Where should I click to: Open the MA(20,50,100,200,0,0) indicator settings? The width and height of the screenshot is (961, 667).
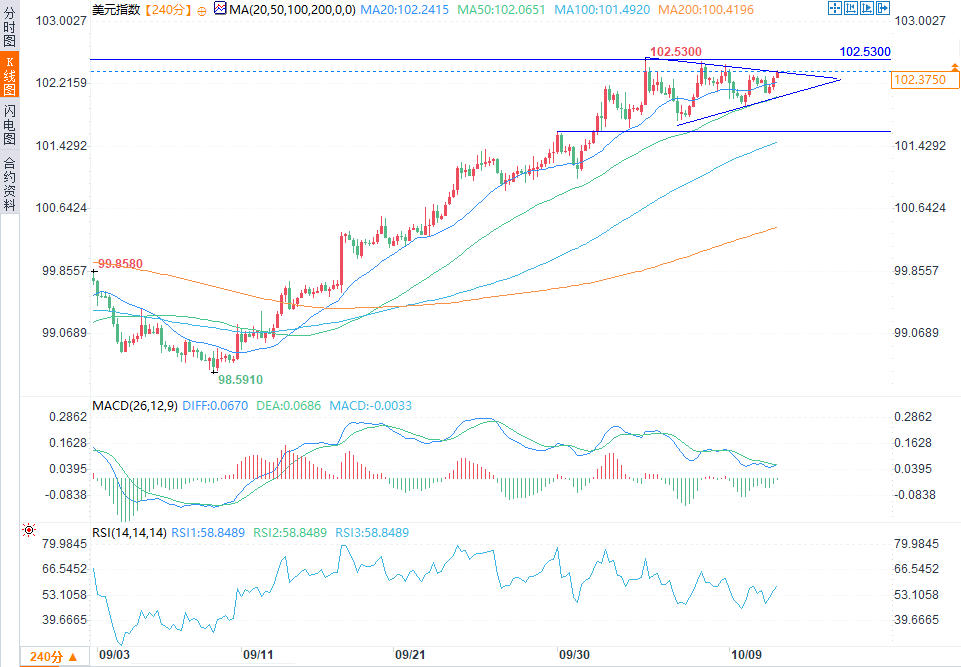[x=292, y=10]
